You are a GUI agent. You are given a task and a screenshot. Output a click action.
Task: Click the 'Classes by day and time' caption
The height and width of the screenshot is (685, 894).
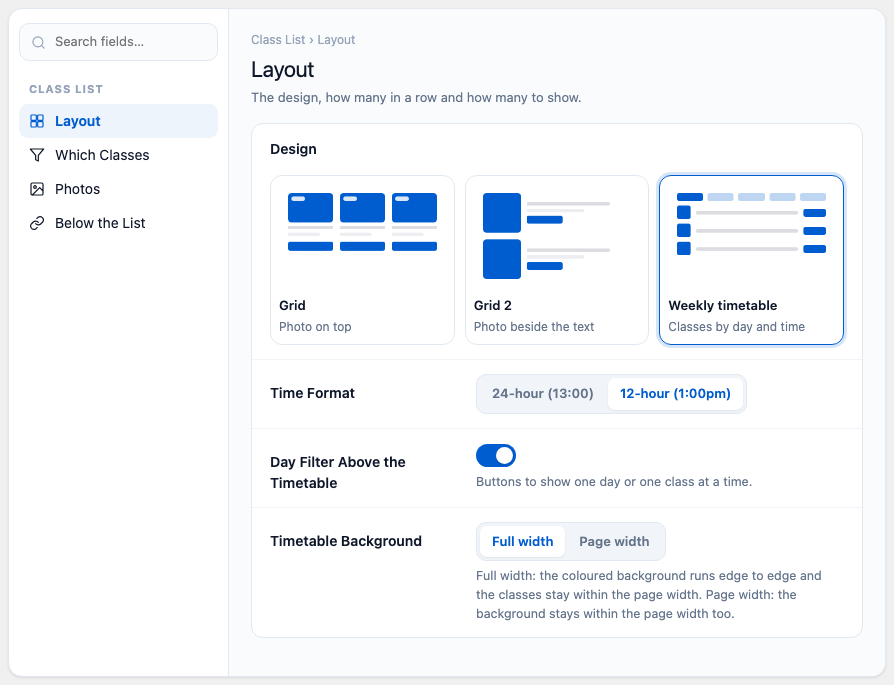pos(737,327)
